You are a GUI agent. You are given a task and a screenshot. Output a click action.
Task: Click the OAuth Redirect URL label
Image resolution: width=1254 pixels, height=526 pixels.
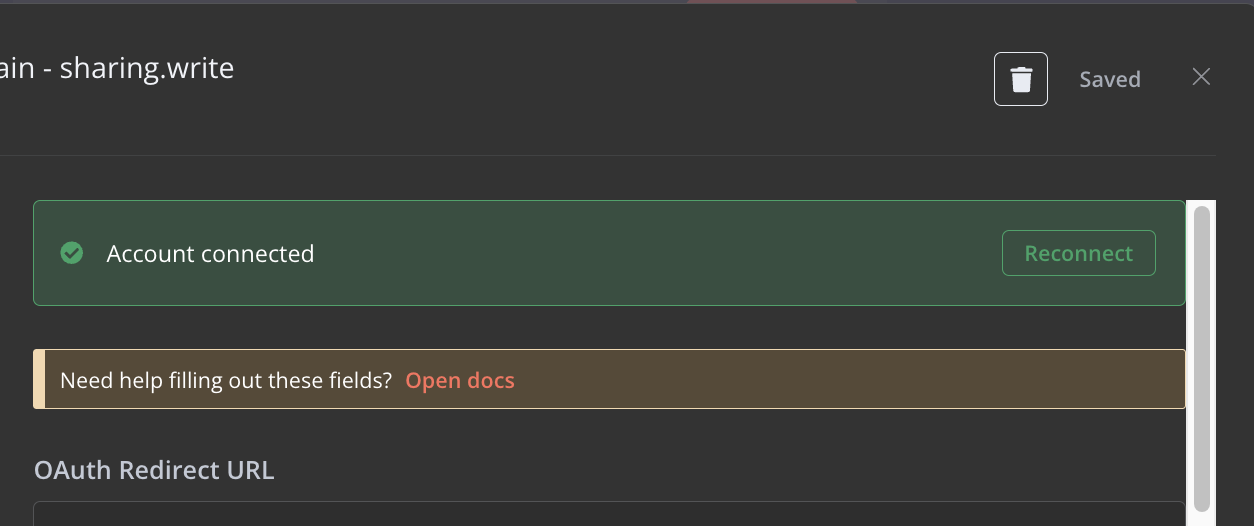(154, 470)
